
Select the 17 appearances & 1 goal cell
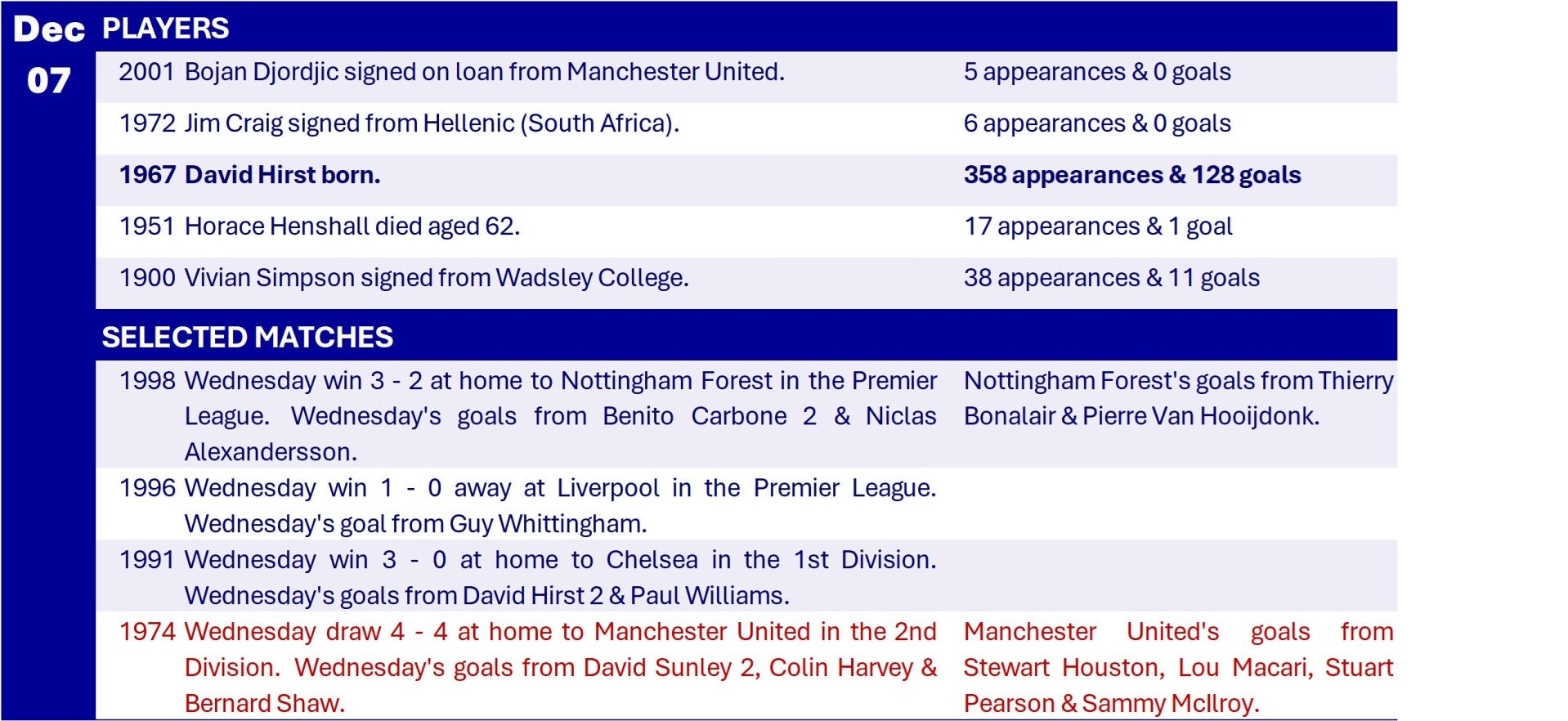[x=1098, y=226]
